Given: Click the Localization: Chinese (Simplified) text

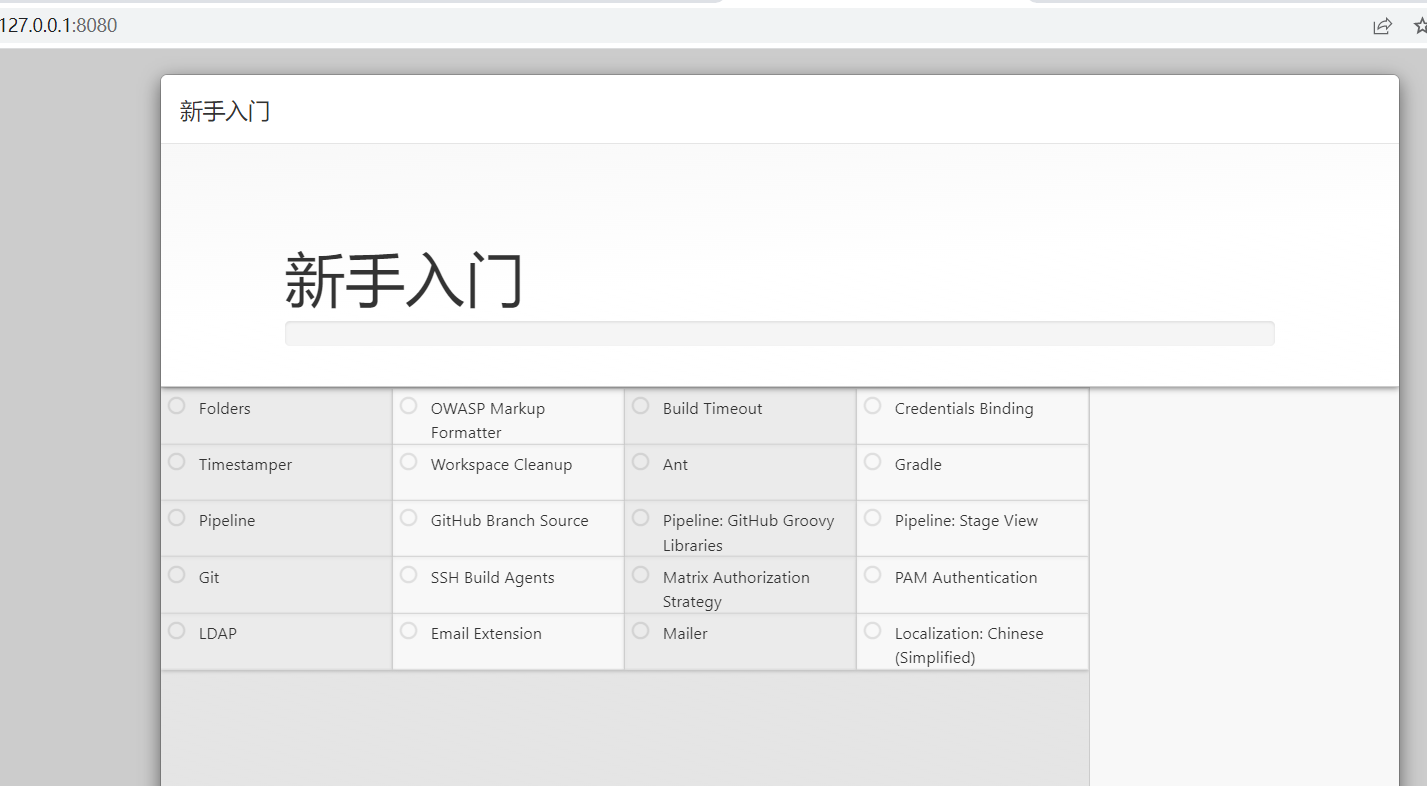Looking at the screenshot, I should (x=969, y=645).
